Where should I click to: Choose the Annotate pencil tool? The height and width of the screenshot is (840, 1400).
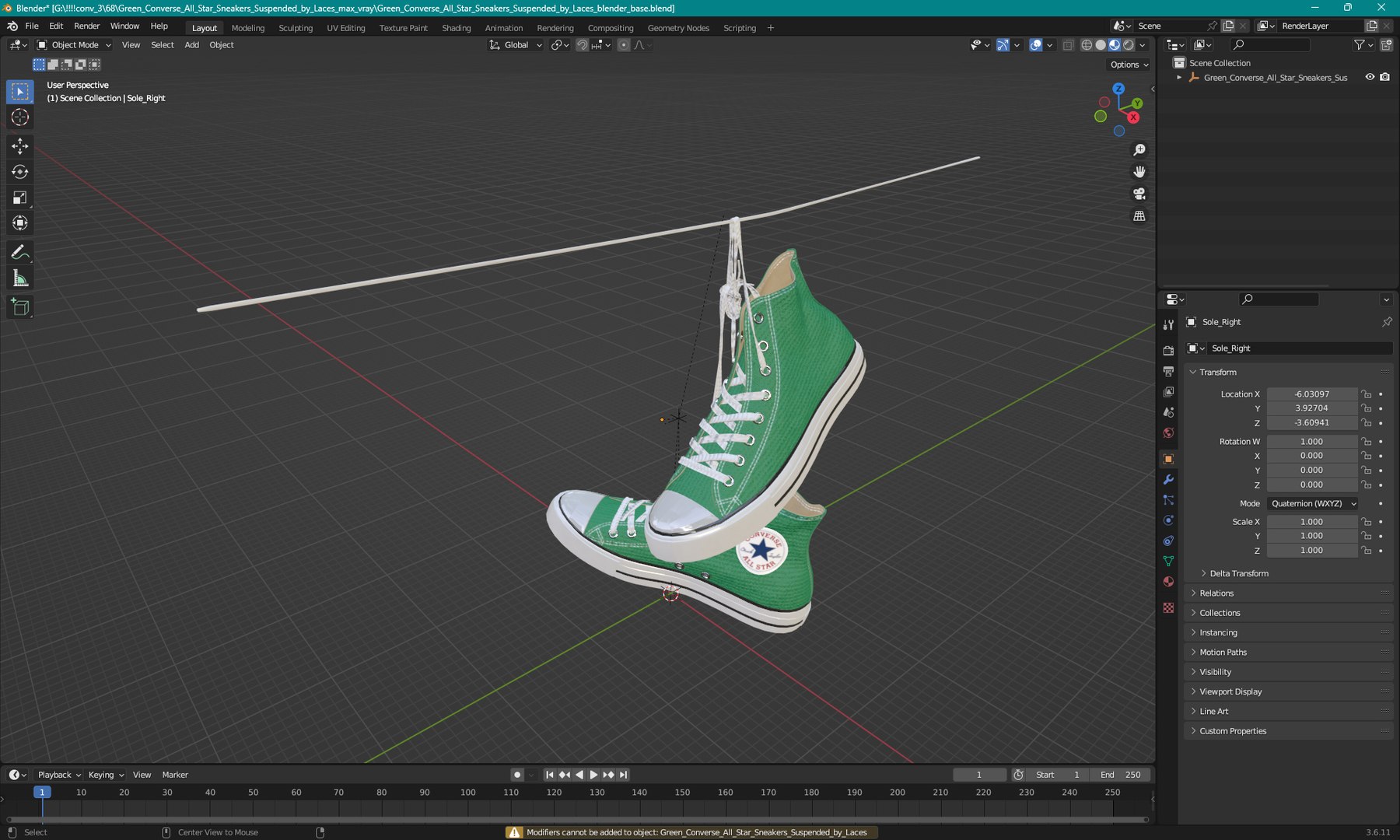[x=20, y=253]
